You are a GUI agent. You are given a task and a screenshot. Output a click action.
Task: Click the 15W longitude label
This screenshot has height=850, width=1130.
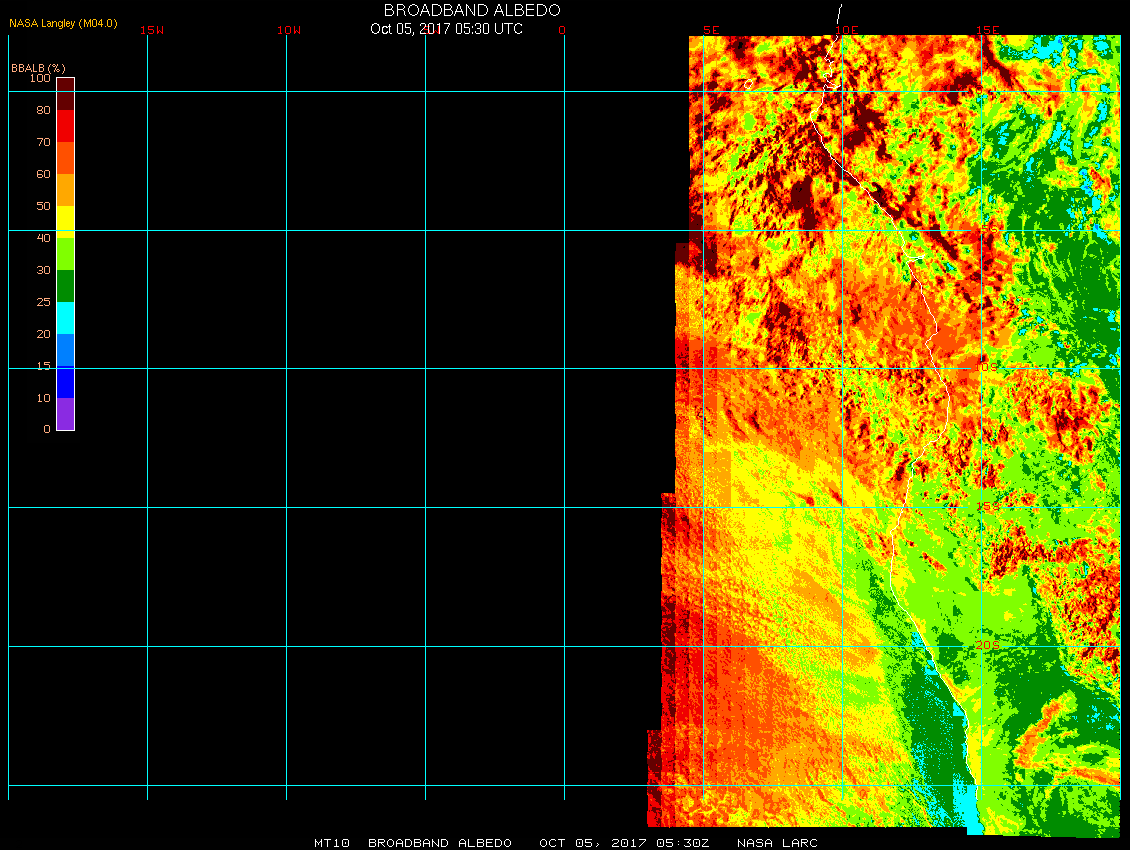pyautogui.click(x=151, y=30)
